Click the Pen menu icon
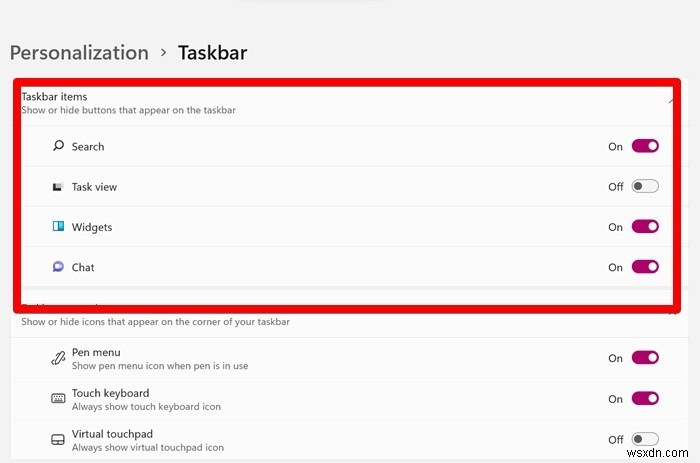This screenshot has height=463, width=700. [58, 358]
